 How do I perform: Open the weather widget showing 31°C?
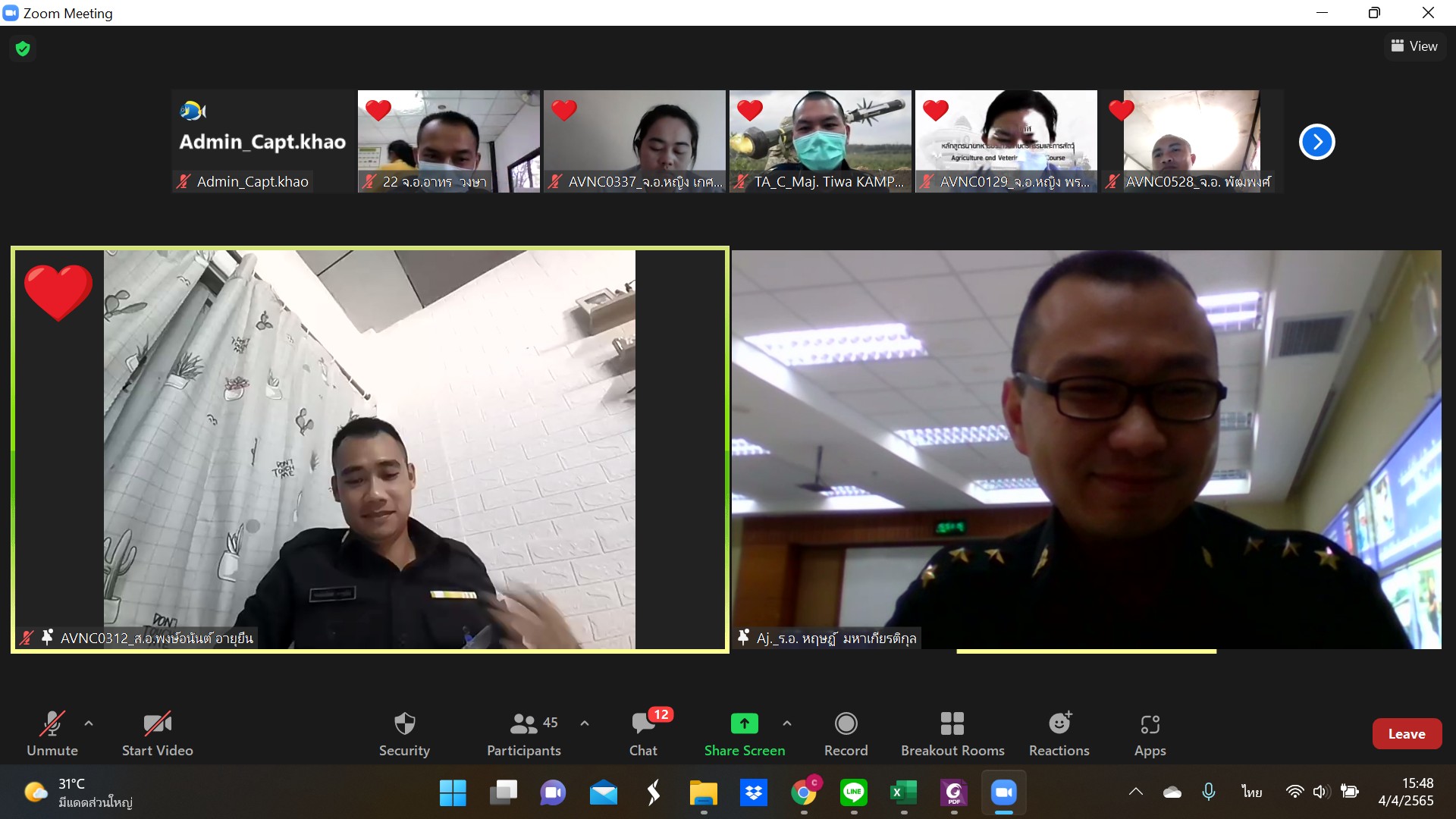pos(78,793)
